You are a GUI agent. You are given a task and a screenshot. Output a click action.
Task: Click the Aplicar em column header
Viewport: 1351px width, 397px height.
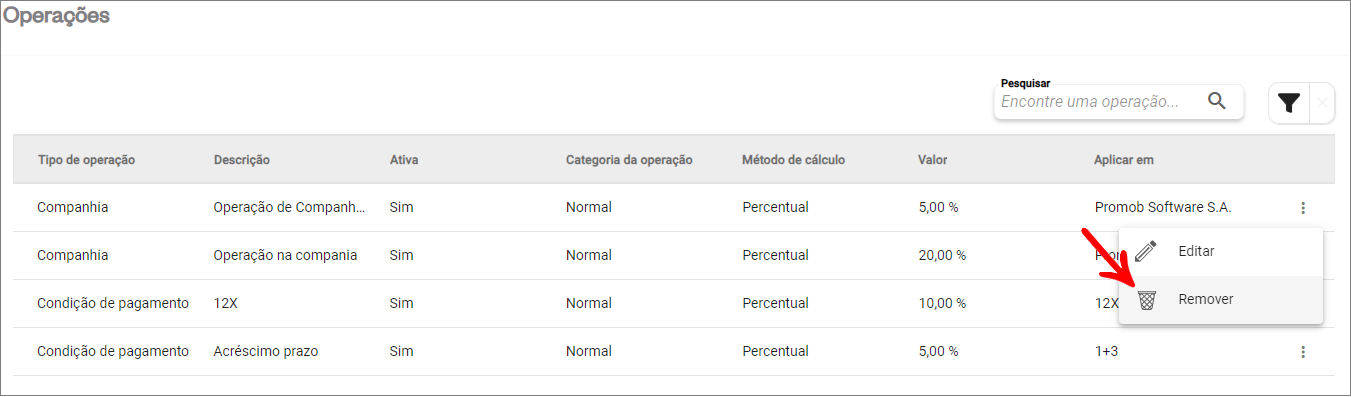tap(1124, 160)
